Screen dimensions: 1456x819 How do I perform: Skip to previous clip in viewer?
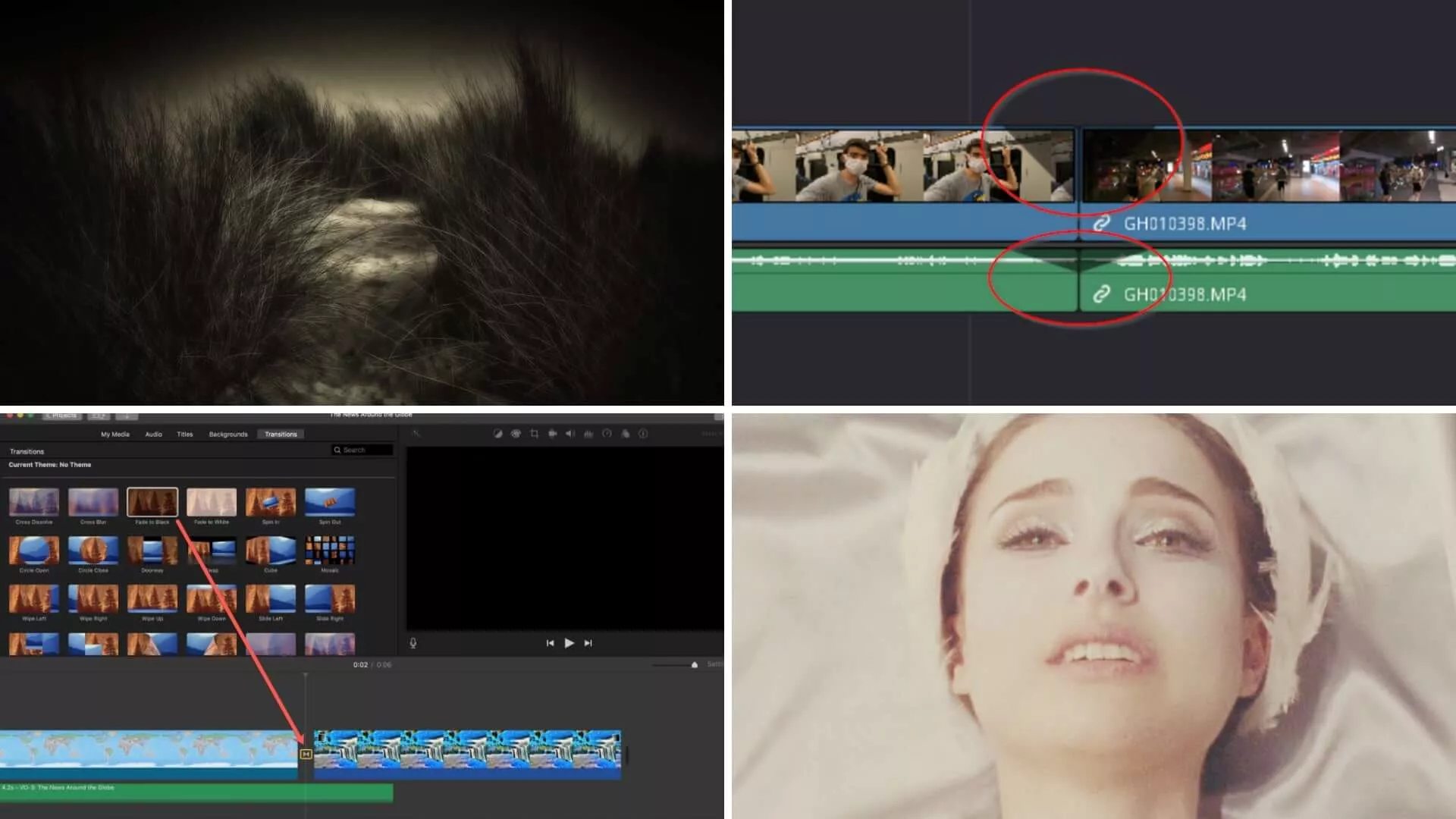tap(550, 643)
